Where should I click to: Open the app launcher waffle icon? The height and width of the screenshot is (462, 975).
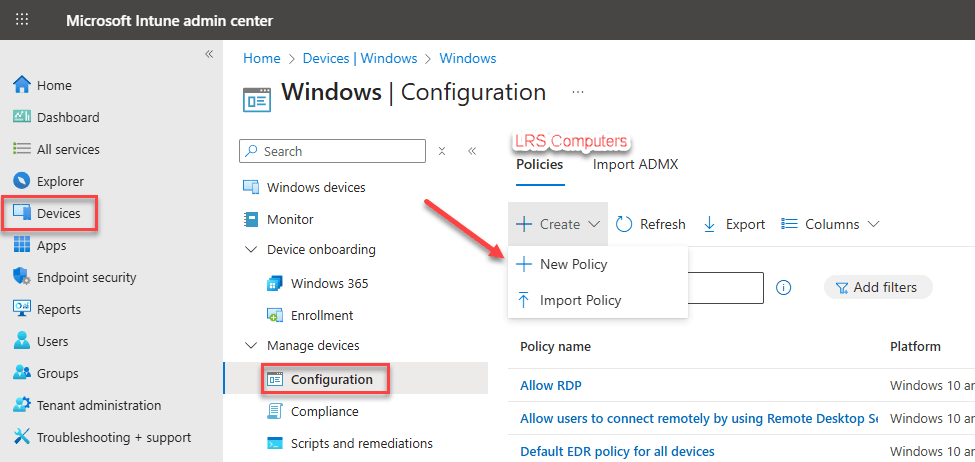tap(22, 20)
